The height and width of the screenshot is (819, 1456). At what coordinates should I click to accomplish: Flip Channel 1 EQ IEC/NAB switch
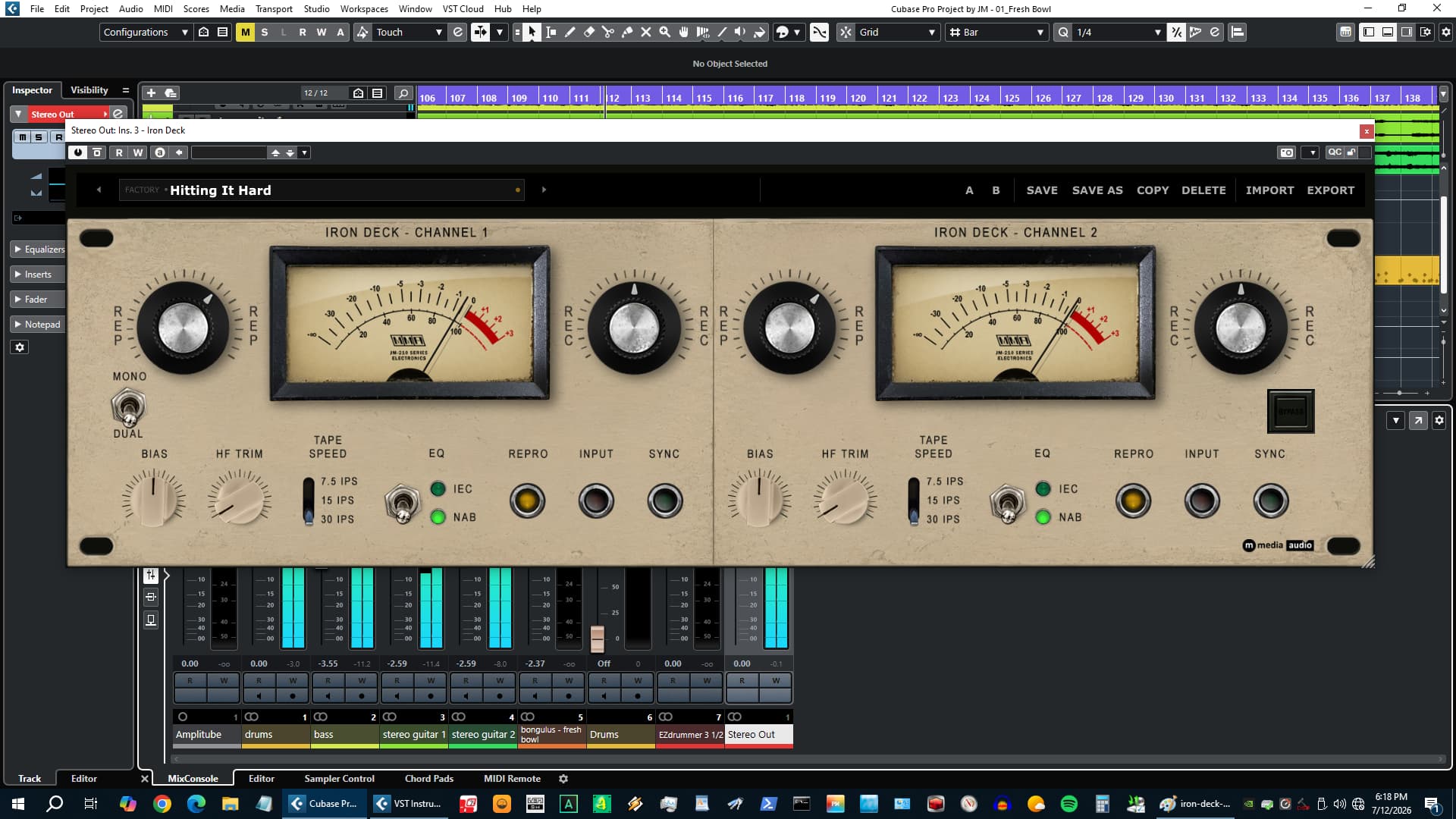tap(402, 503)
